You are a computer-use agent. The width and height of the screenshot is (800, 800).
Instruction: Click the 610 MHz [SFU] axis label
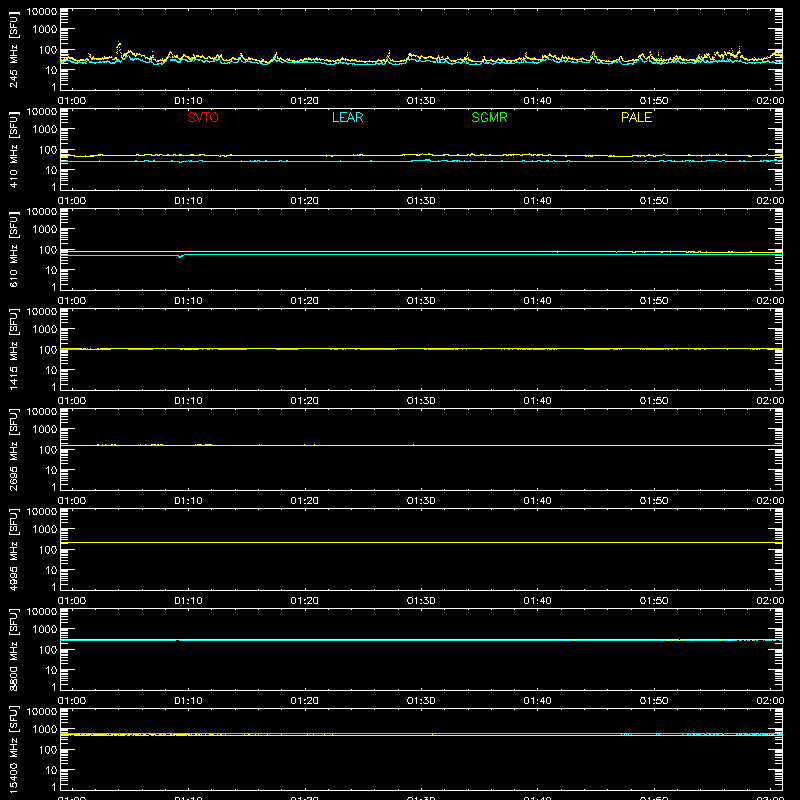tap(14, 249)
